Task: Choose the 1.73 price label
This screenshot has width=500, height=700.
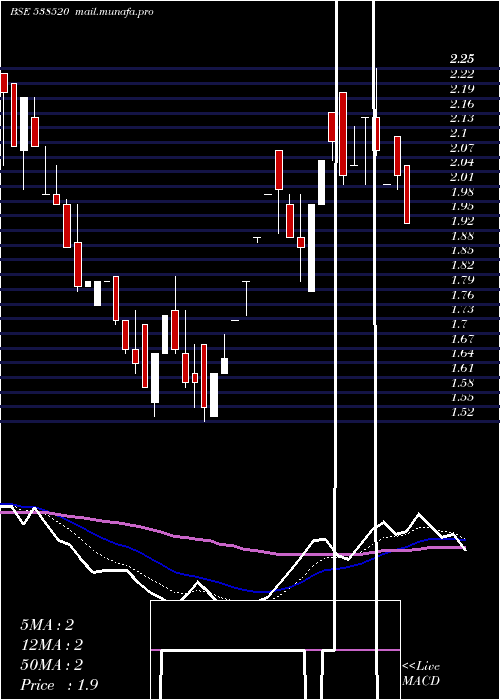Action: point(462,309)
